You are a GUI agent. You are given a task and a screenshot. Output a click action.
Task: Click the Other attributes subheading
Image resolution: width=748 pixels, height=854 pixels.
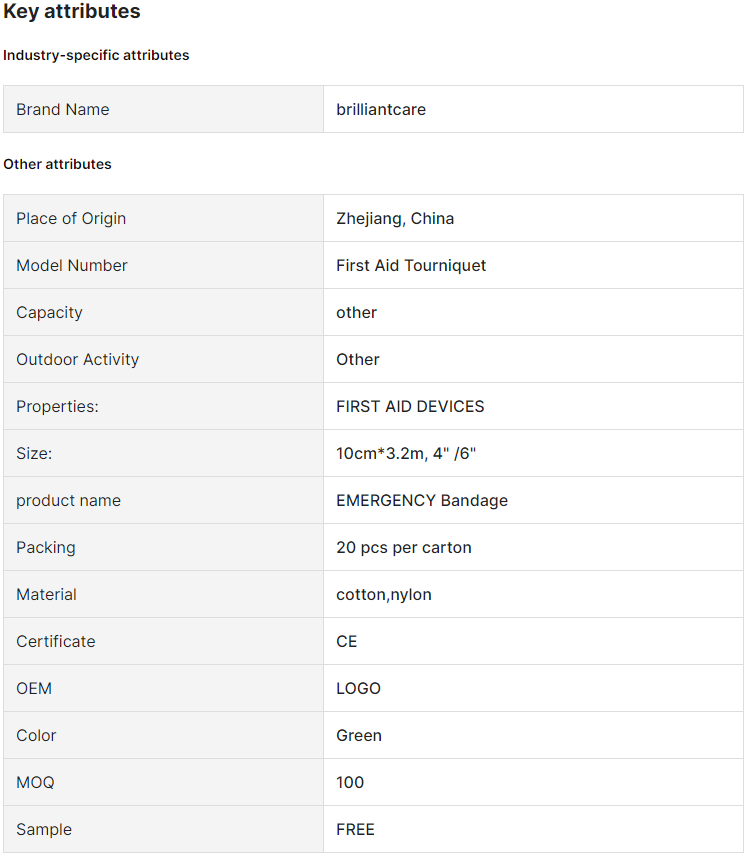57,164
